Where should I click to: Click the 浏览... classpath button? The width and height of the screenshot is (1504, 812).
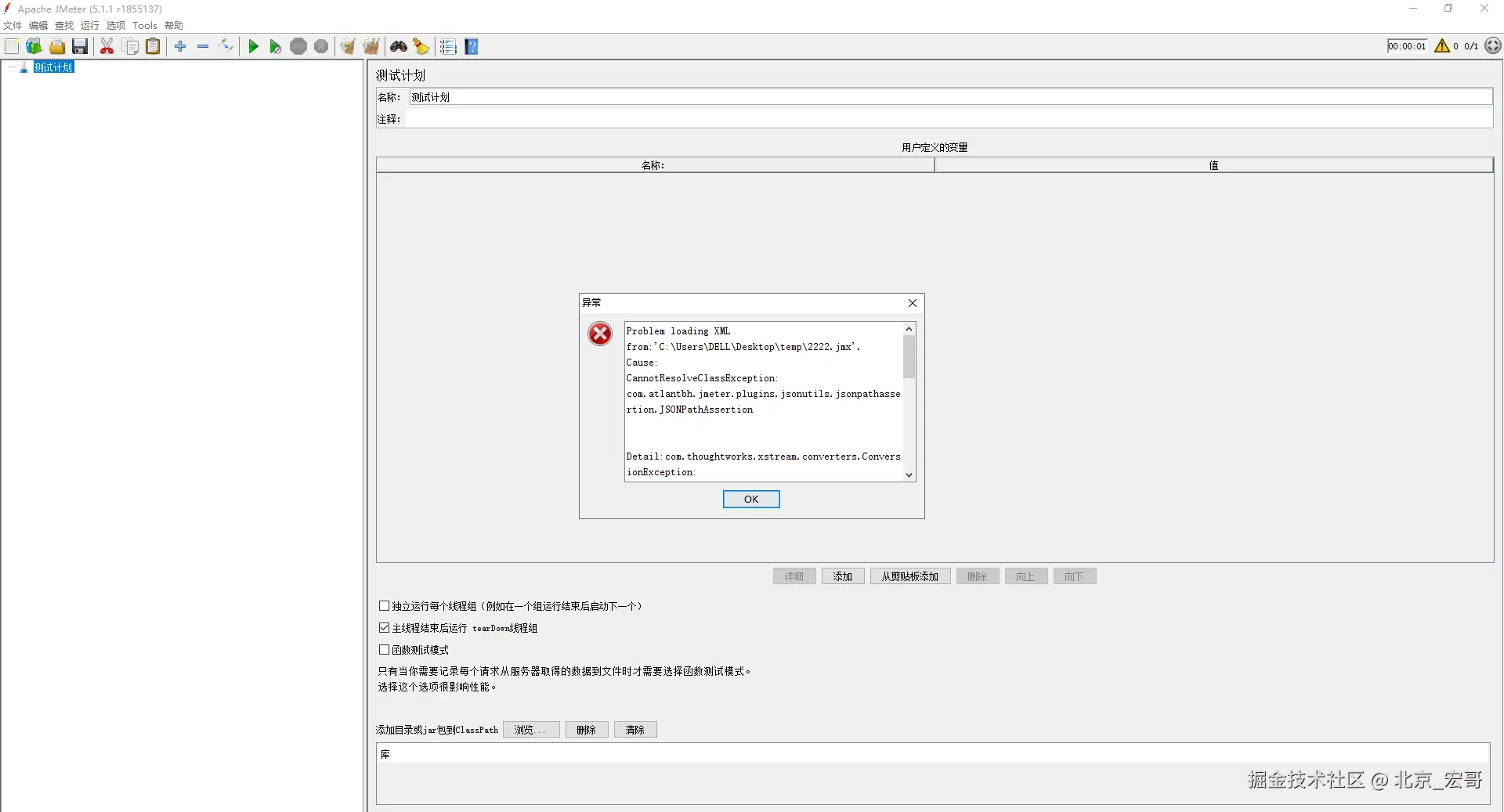pos(531,730)
